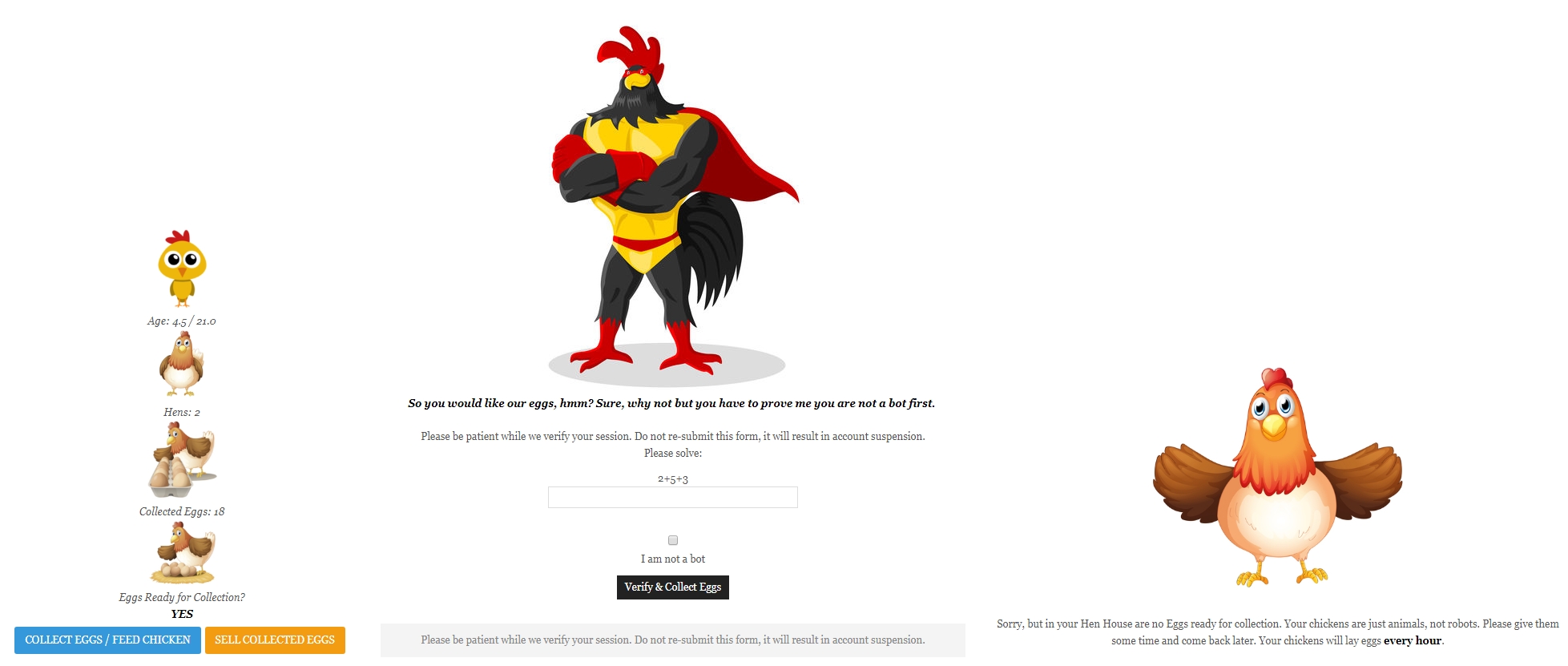Click the YES eggs ready status
This screenshot has height=666, width=1568.
pos(182,615)
